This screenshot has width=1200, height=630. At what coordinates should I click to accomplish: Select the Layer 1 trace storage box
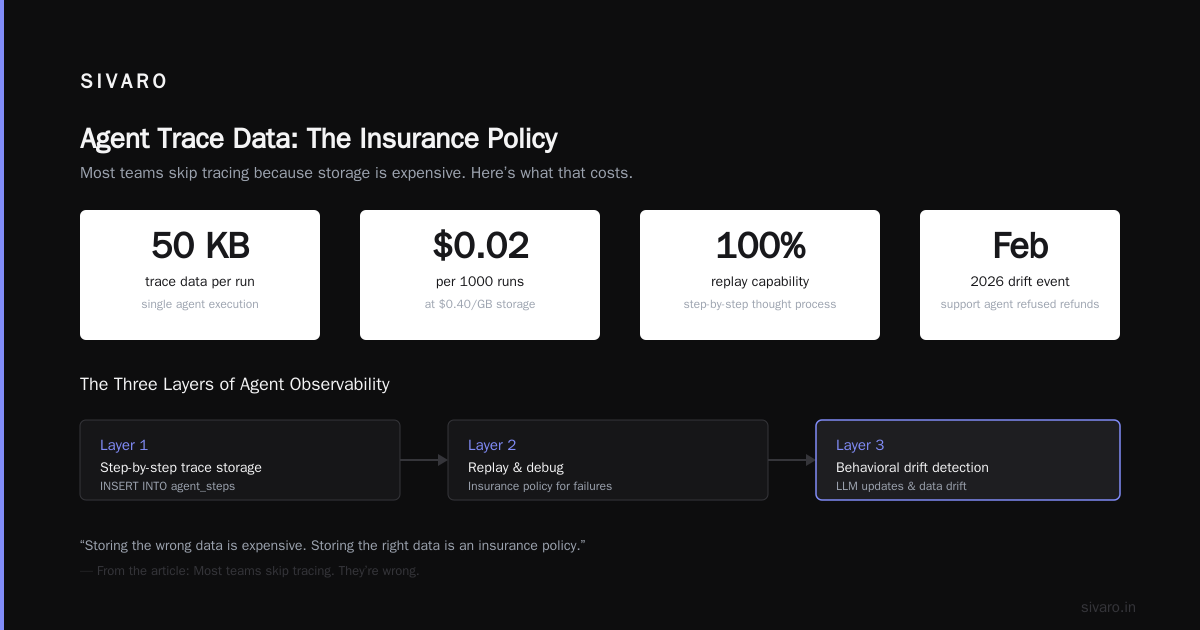[240, 460]
